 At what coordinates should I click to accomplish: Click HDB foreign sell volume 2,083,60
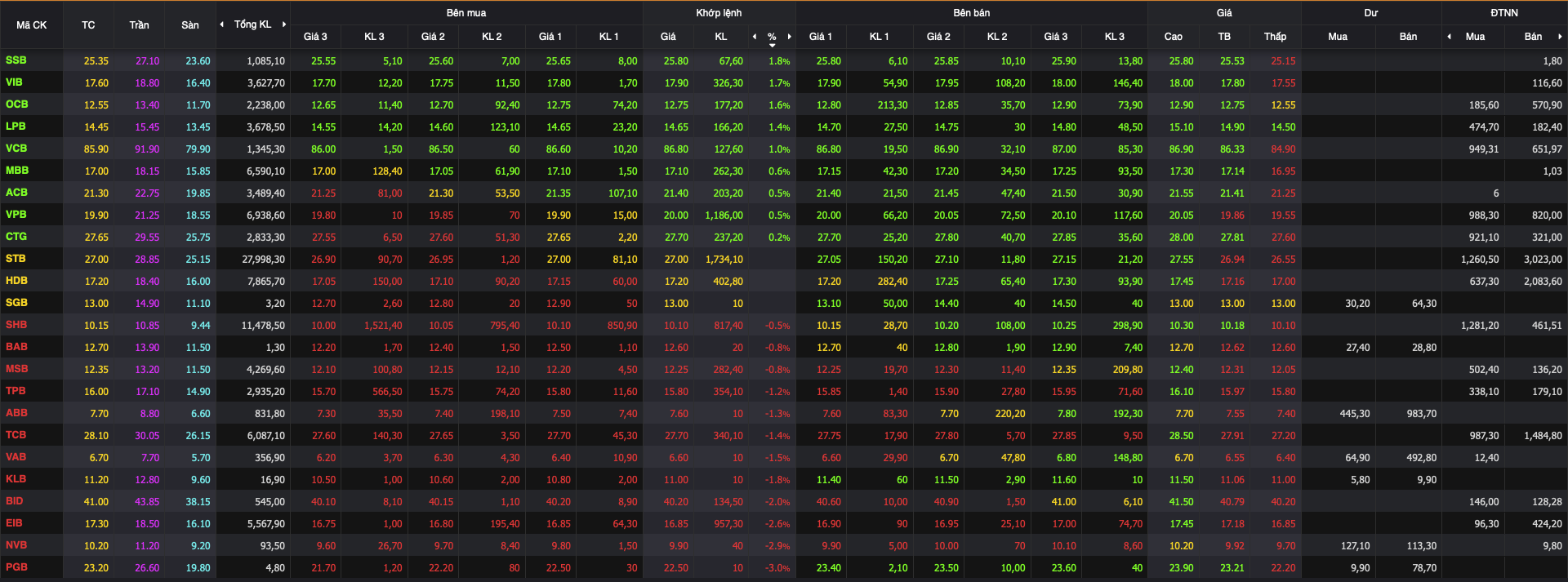[x=1543, y=282]
